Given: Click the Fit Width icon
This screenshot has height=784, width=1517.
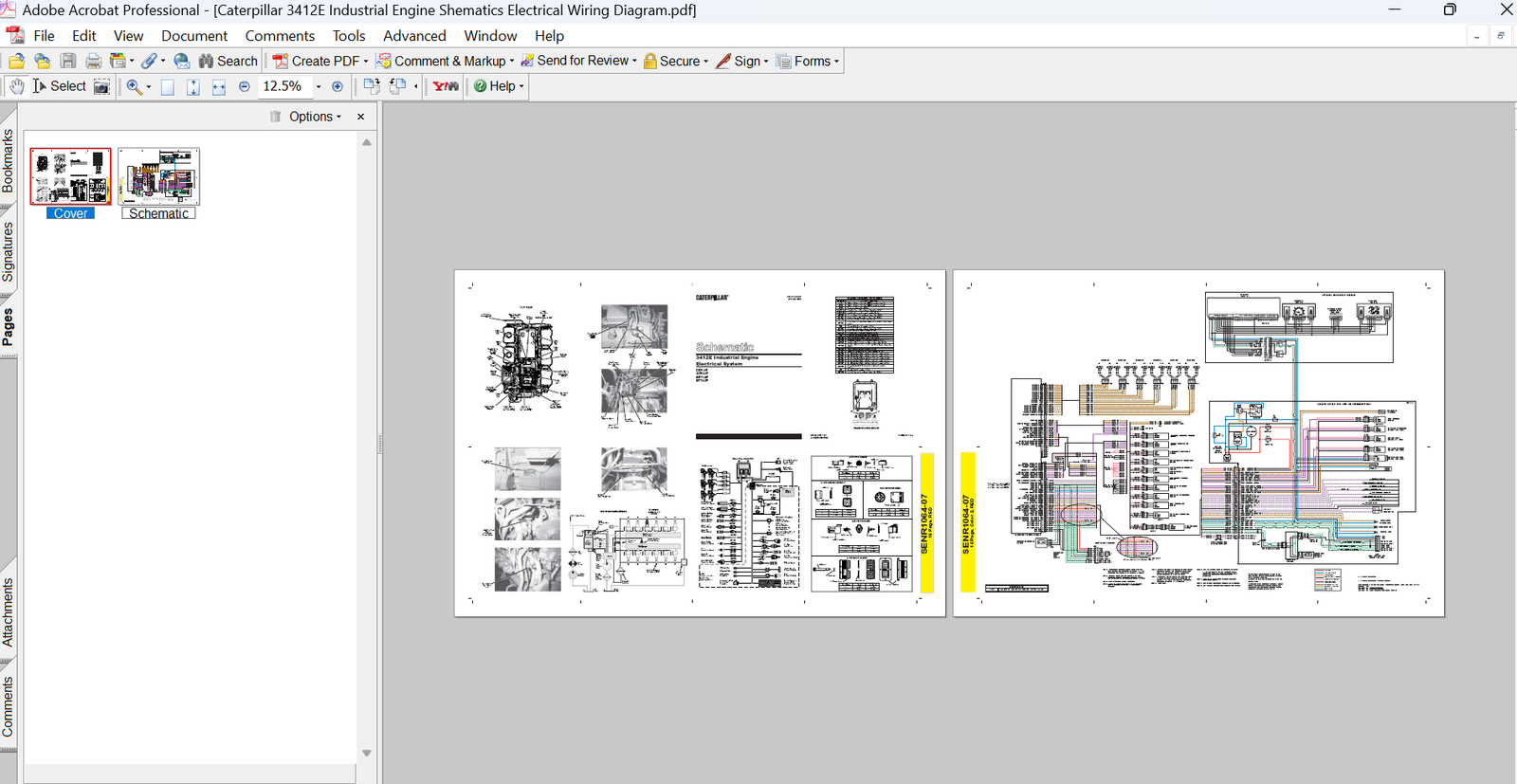Looking at the screenshot, I should [219, 86].
